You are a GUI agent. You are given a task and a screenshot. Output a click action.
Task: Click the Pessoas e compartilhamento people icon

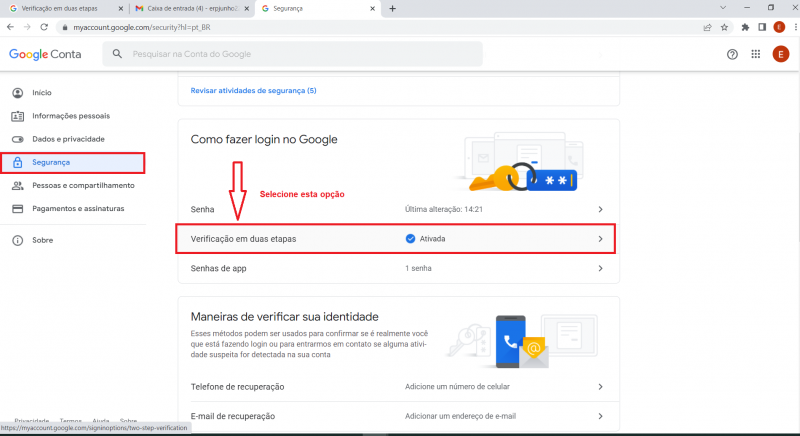point(18,186)
